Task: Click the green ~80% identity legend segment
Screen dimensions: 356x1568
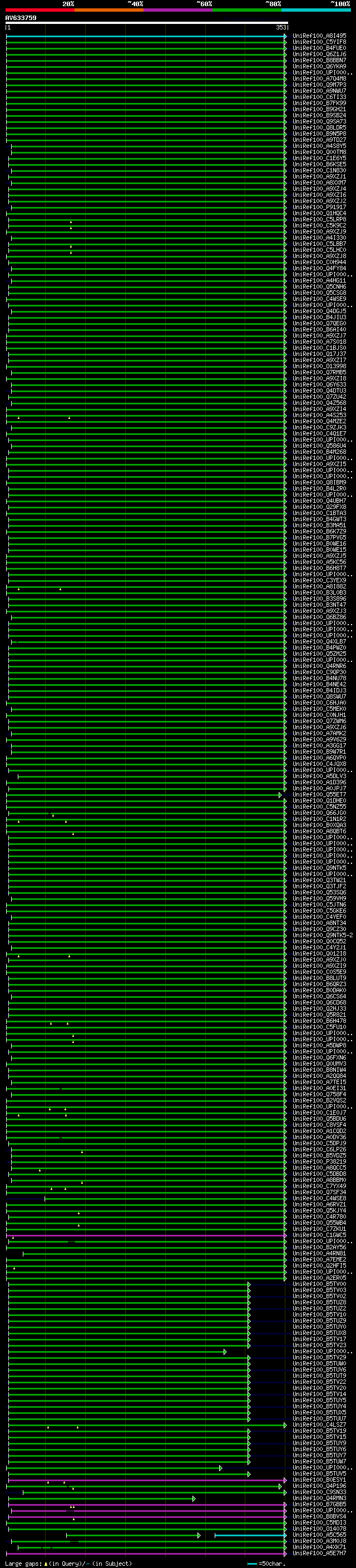Action: tap(247, 10)
